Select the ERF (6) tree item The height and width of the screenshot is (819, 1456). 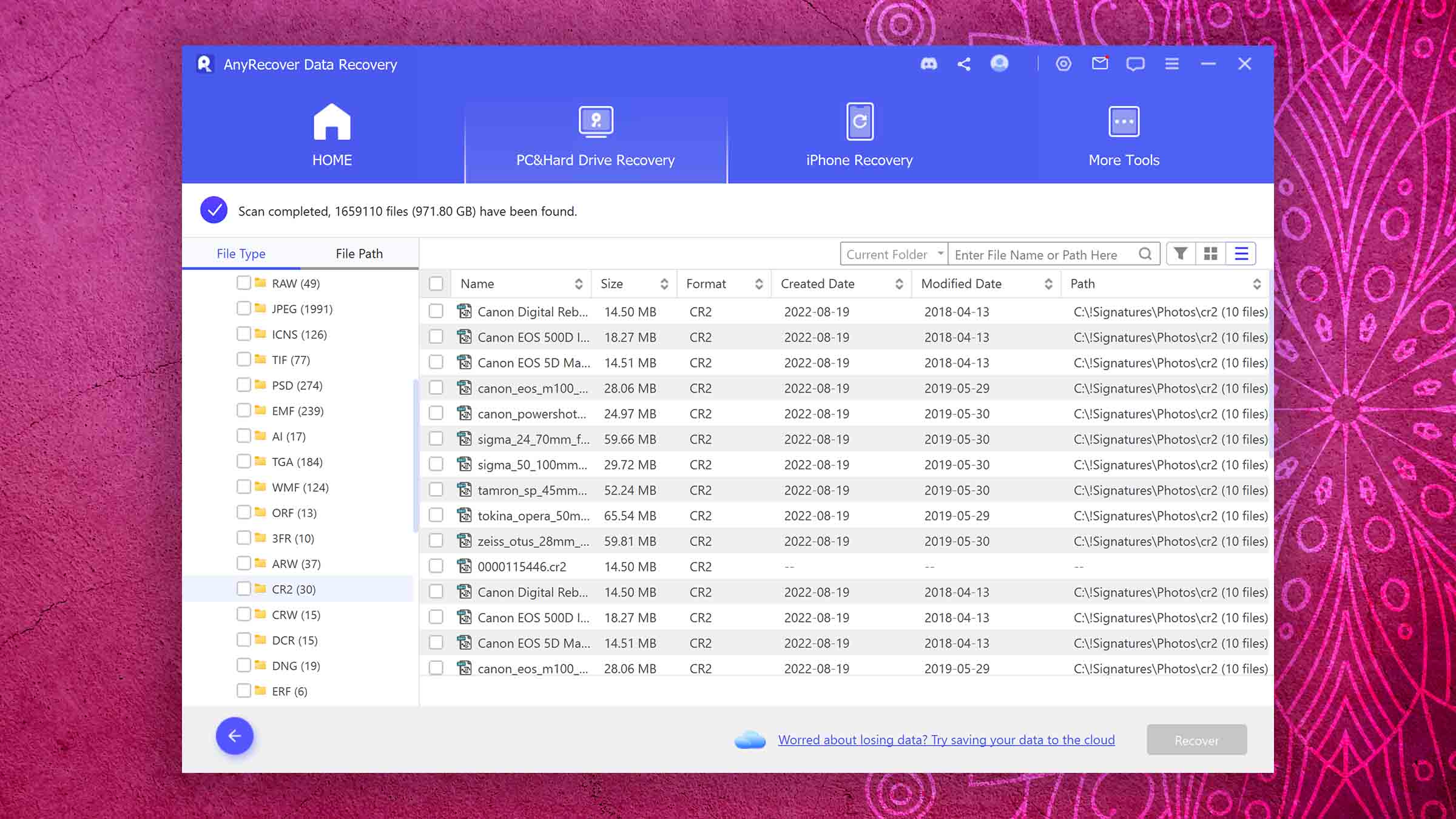coord(289,691)
